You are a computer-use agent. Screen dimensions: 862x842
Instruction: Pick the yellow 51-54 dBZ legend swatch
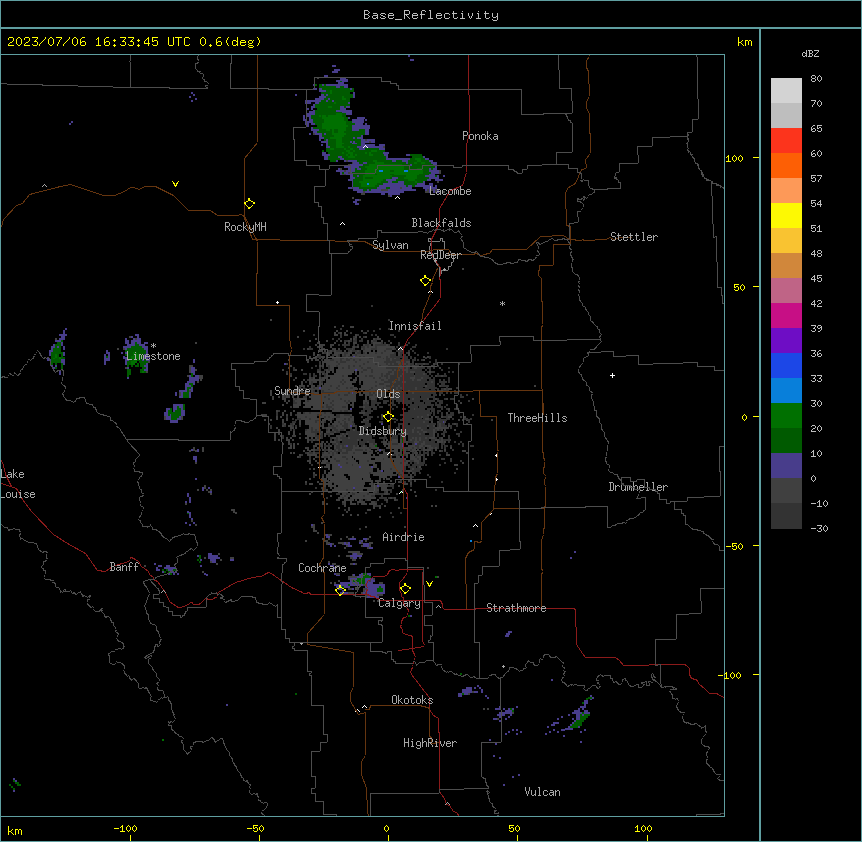pos(786,215)
